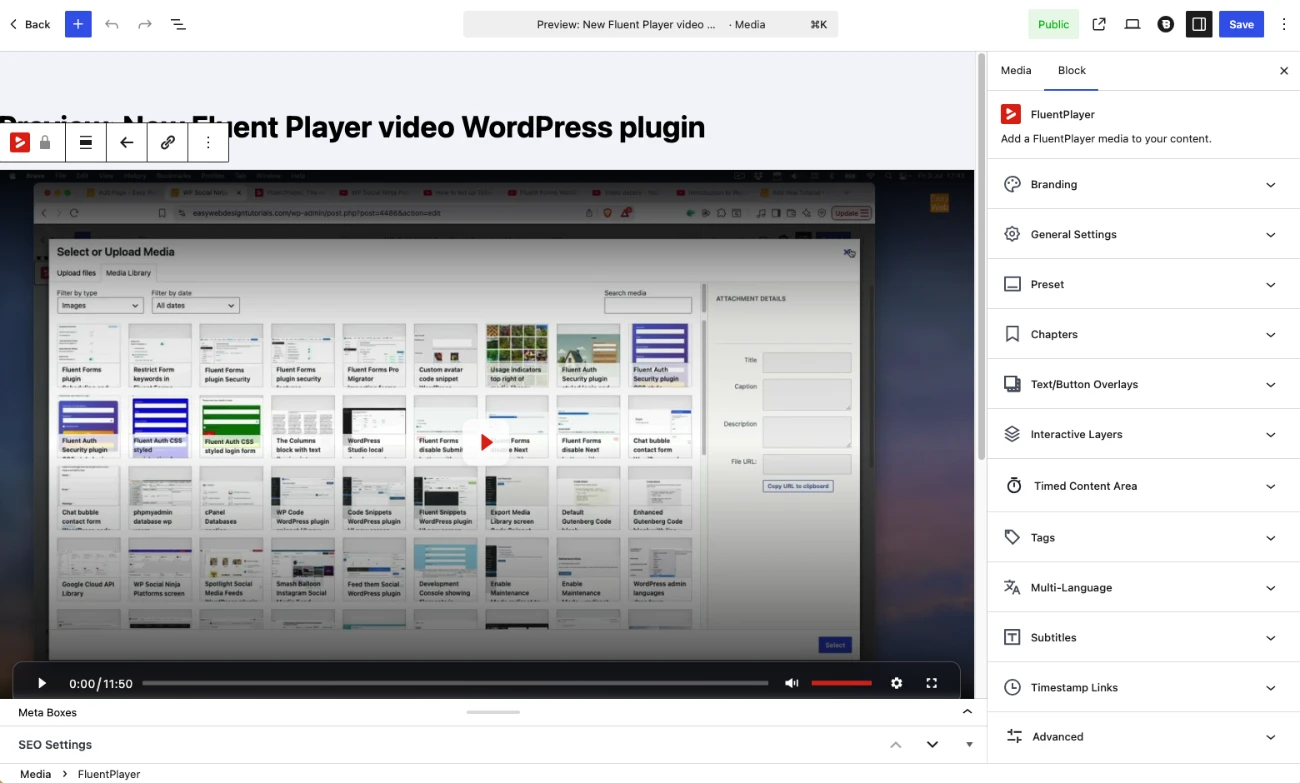Move SEO Settings panel down
Image resolution: width=1300 pixels, height=783 pixels.
pos(932,745)
